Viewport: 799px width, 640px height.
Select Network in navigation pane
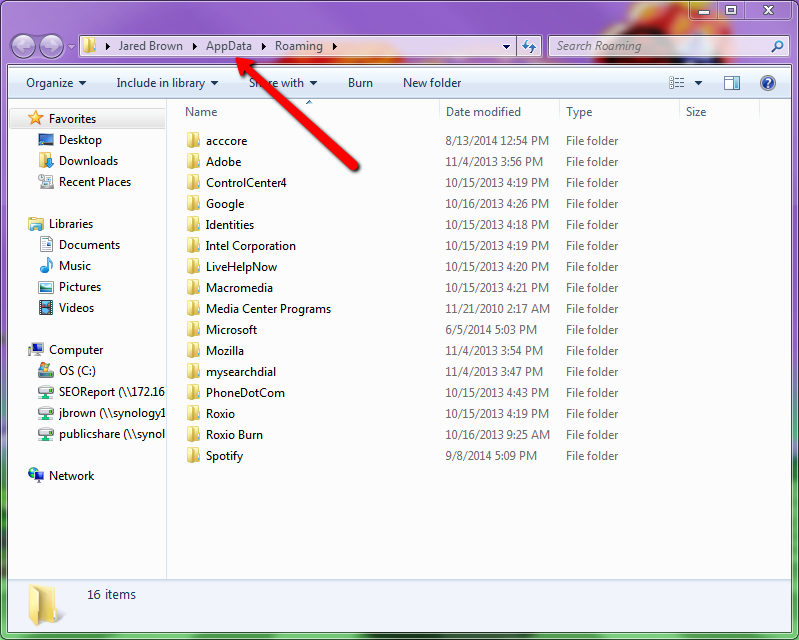[x=71, y=475]
